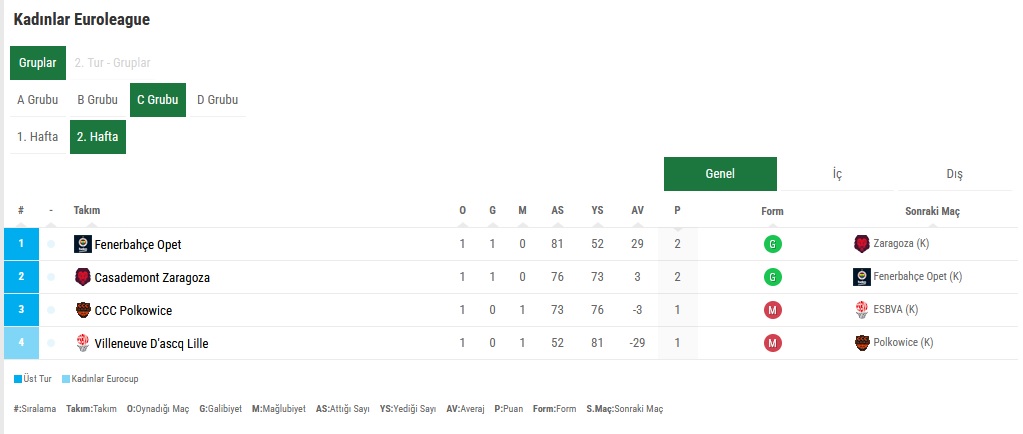Sort table by the AS column header
1023x434 pixels.
point(557,211)
